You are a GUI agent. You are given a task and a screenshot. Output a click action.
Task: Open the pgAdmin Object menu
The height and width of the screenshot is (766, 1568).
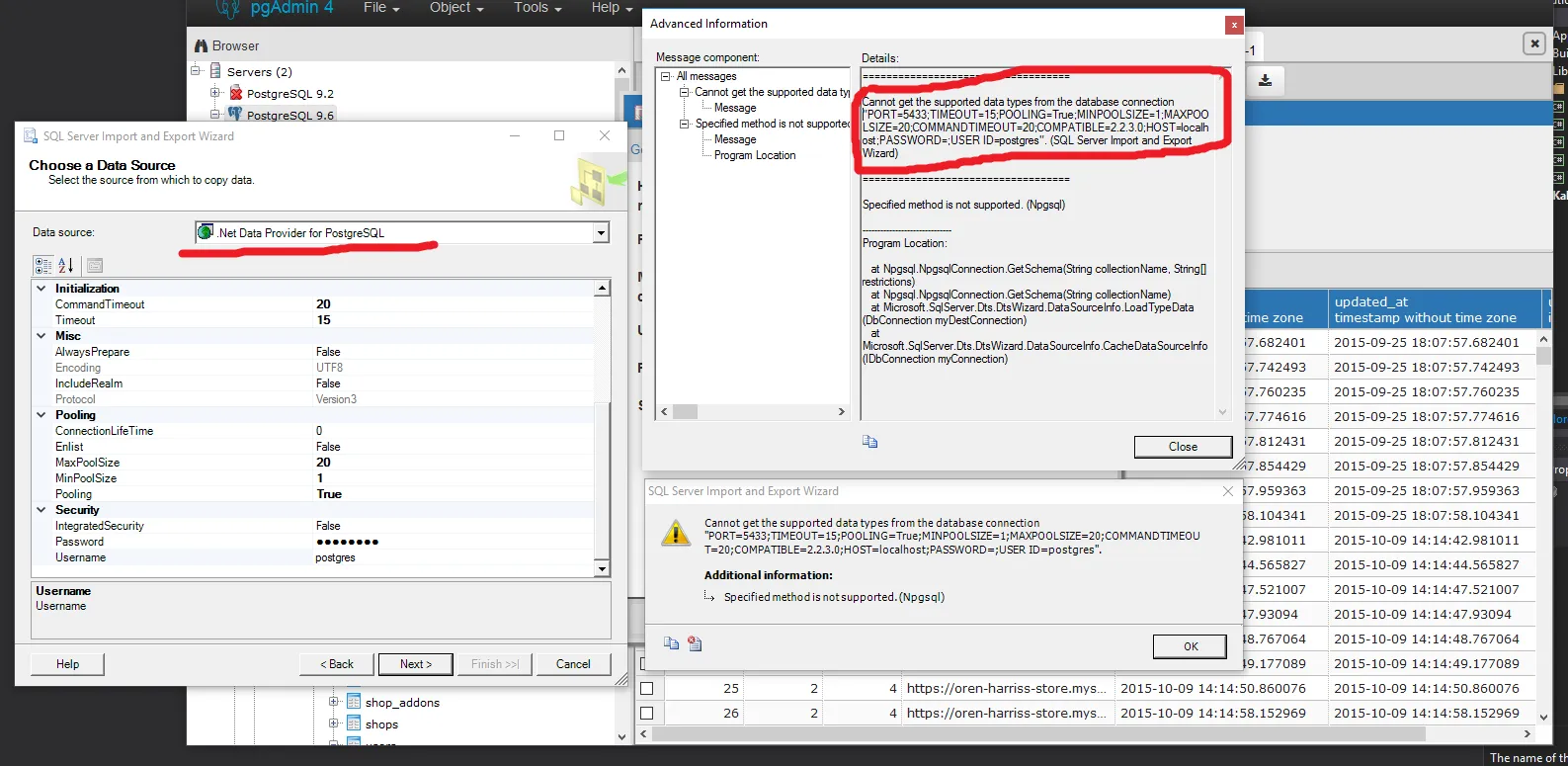coord(456,8)
